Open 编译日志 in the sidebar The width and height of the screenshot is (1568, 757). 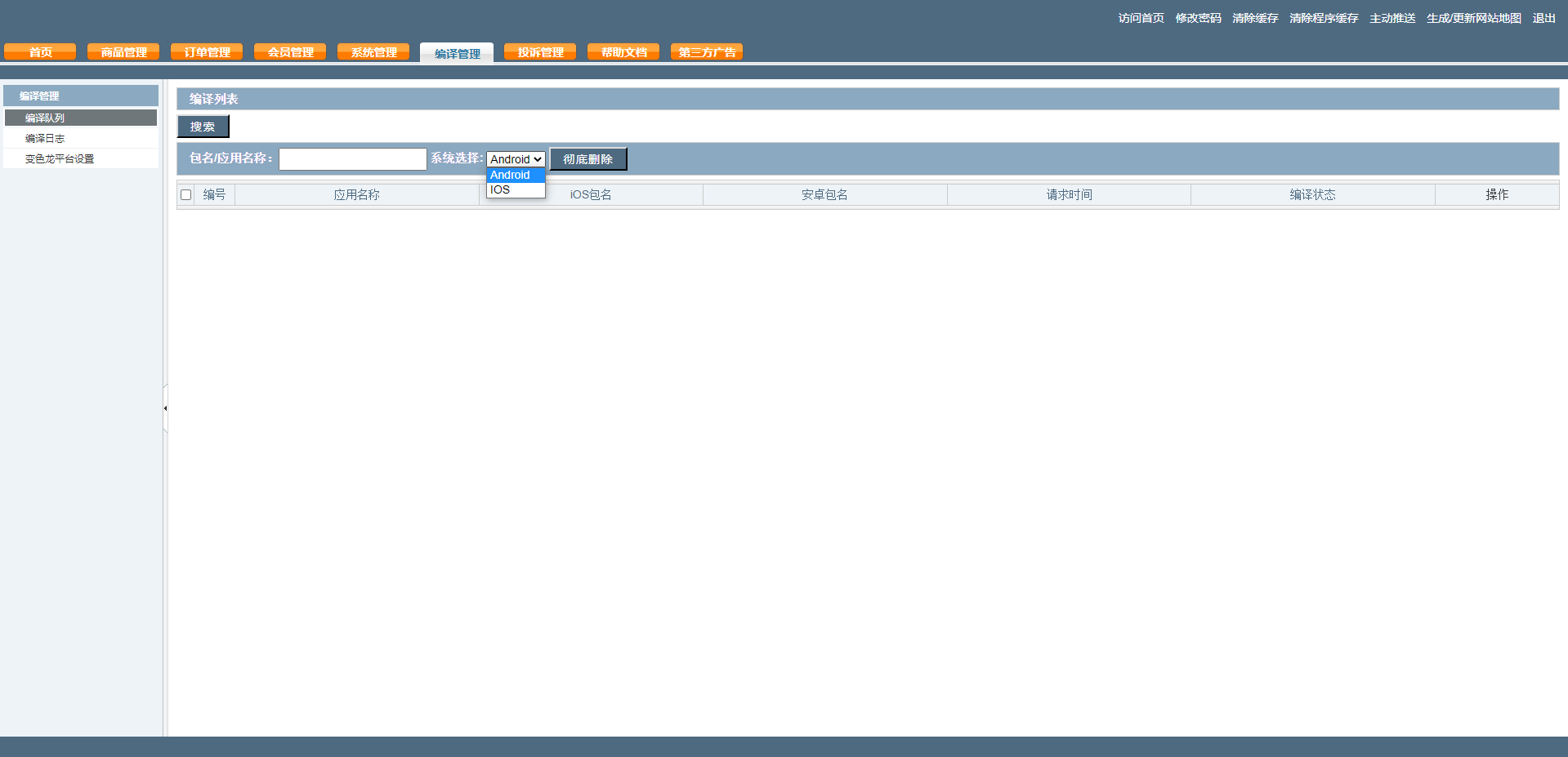(45, 139)
